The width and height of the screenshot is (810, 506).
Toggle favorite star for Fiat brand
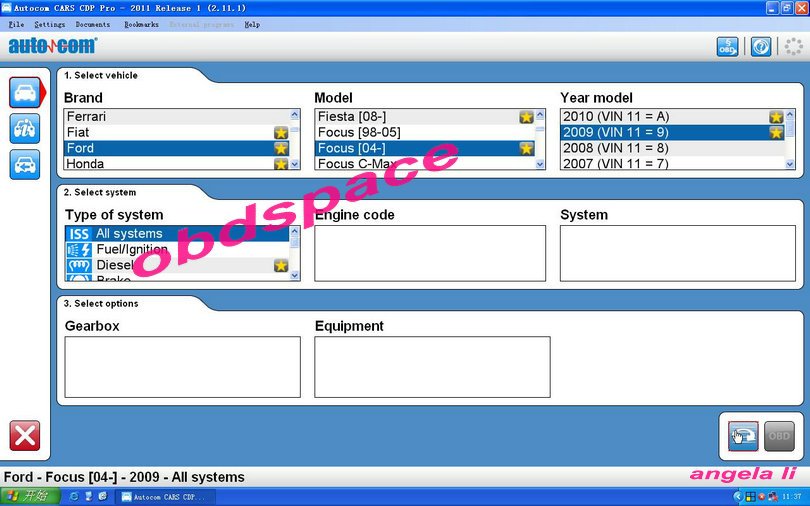[281, 133]
